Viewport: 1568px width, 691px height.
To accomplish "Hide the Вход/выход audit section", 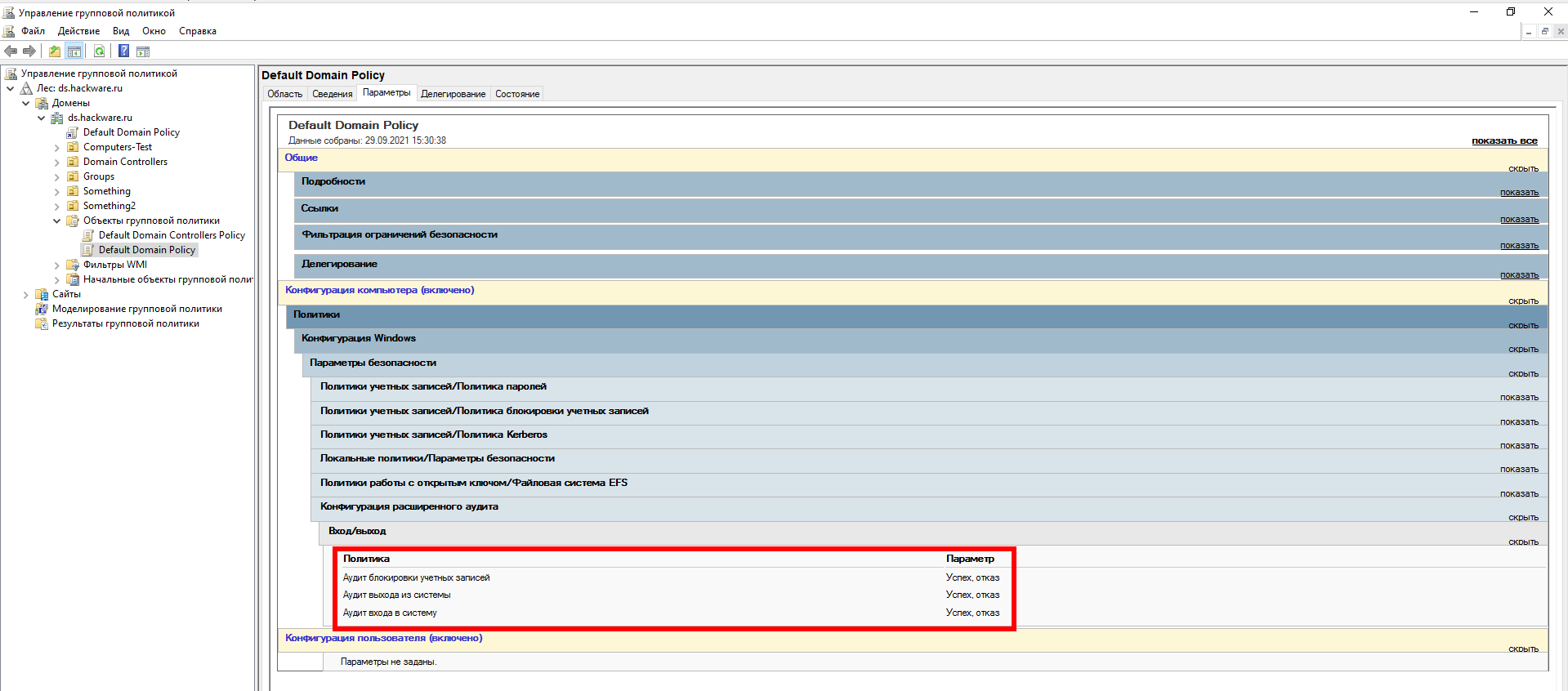I will tap(1522, 542).
